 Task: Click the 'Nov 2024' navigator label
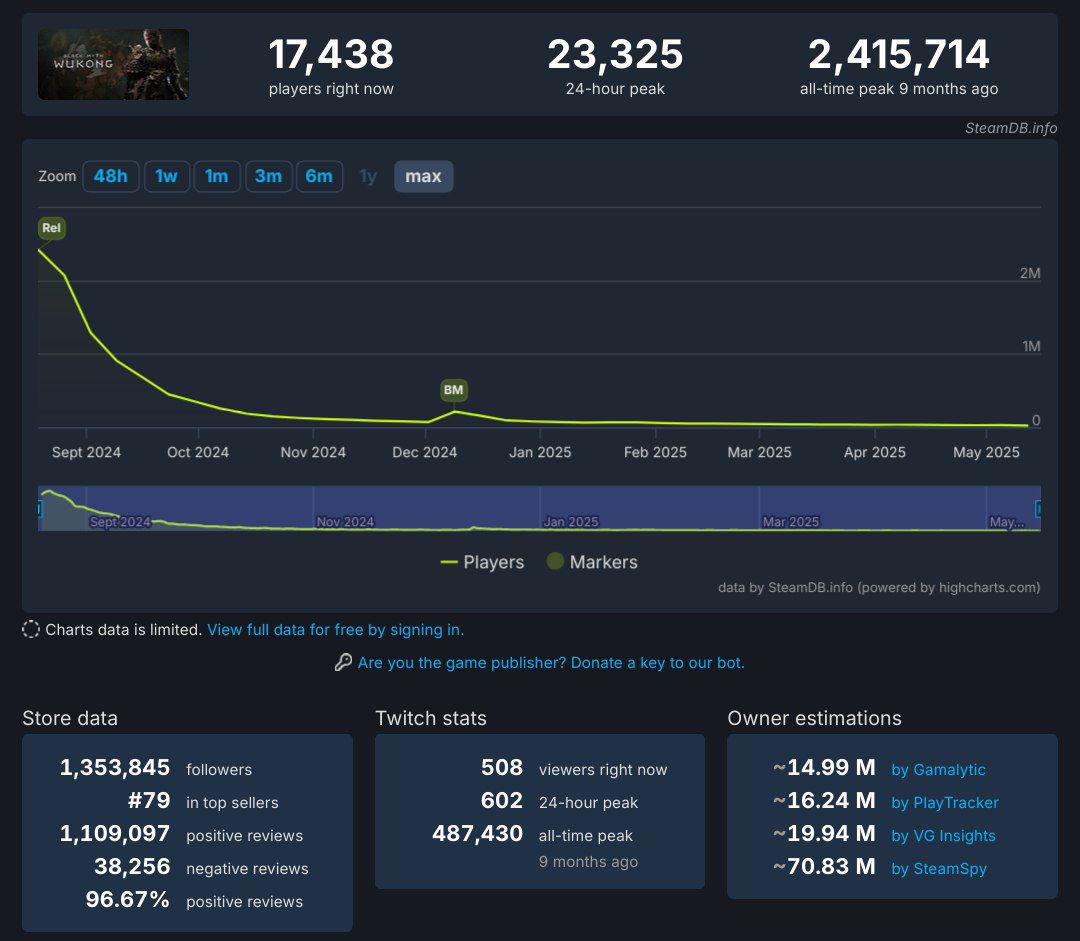point(345,522)
